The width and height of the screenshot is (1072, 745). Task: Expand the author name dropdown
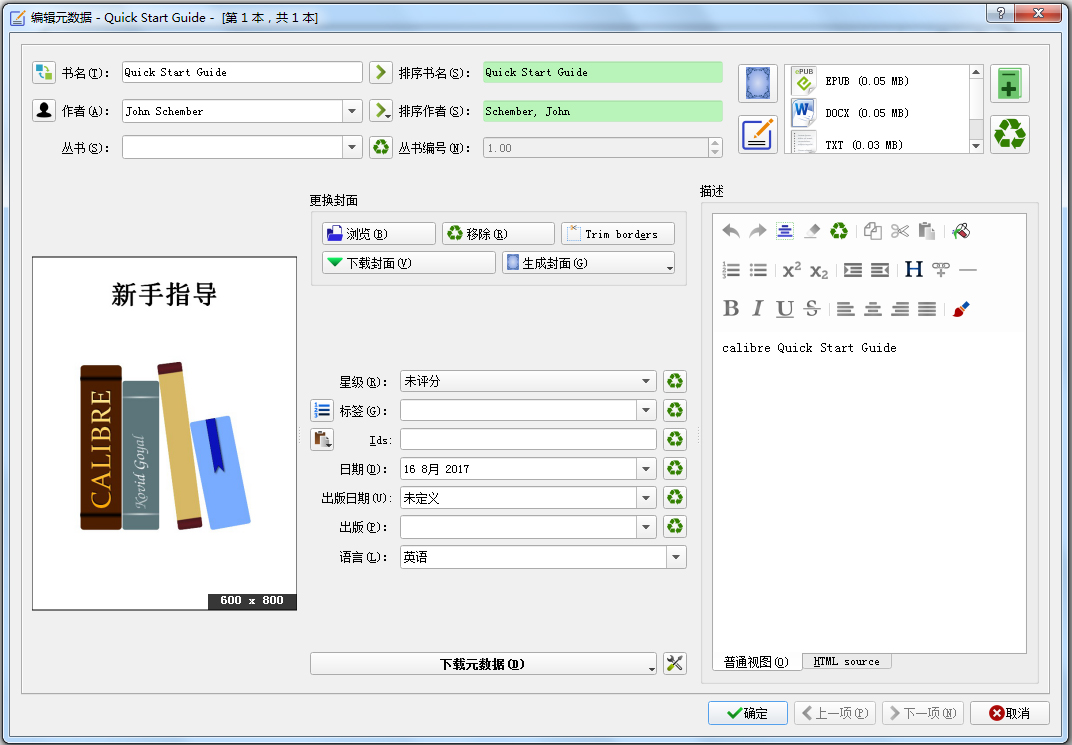click(x=351, y=112)
